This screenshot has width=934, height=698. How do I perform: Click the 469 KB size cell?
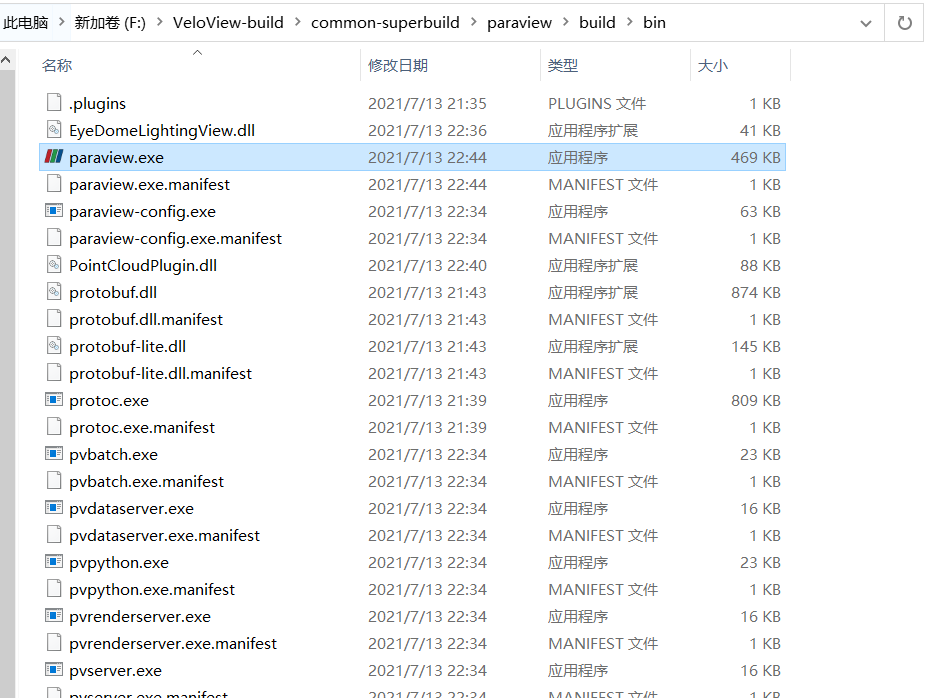pos(755,157)
